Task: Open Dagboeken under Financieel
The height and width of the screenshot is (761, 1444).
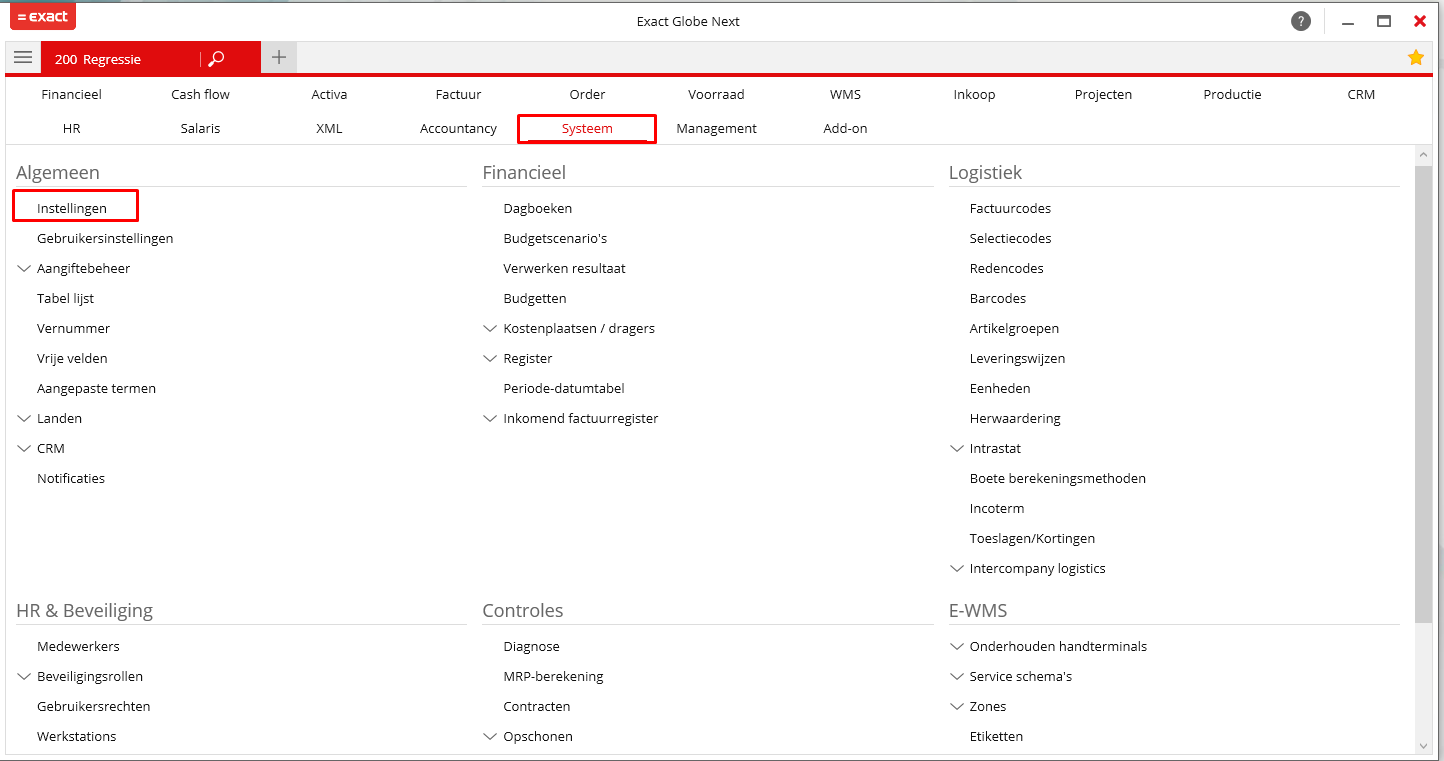Action: point(537,209)
